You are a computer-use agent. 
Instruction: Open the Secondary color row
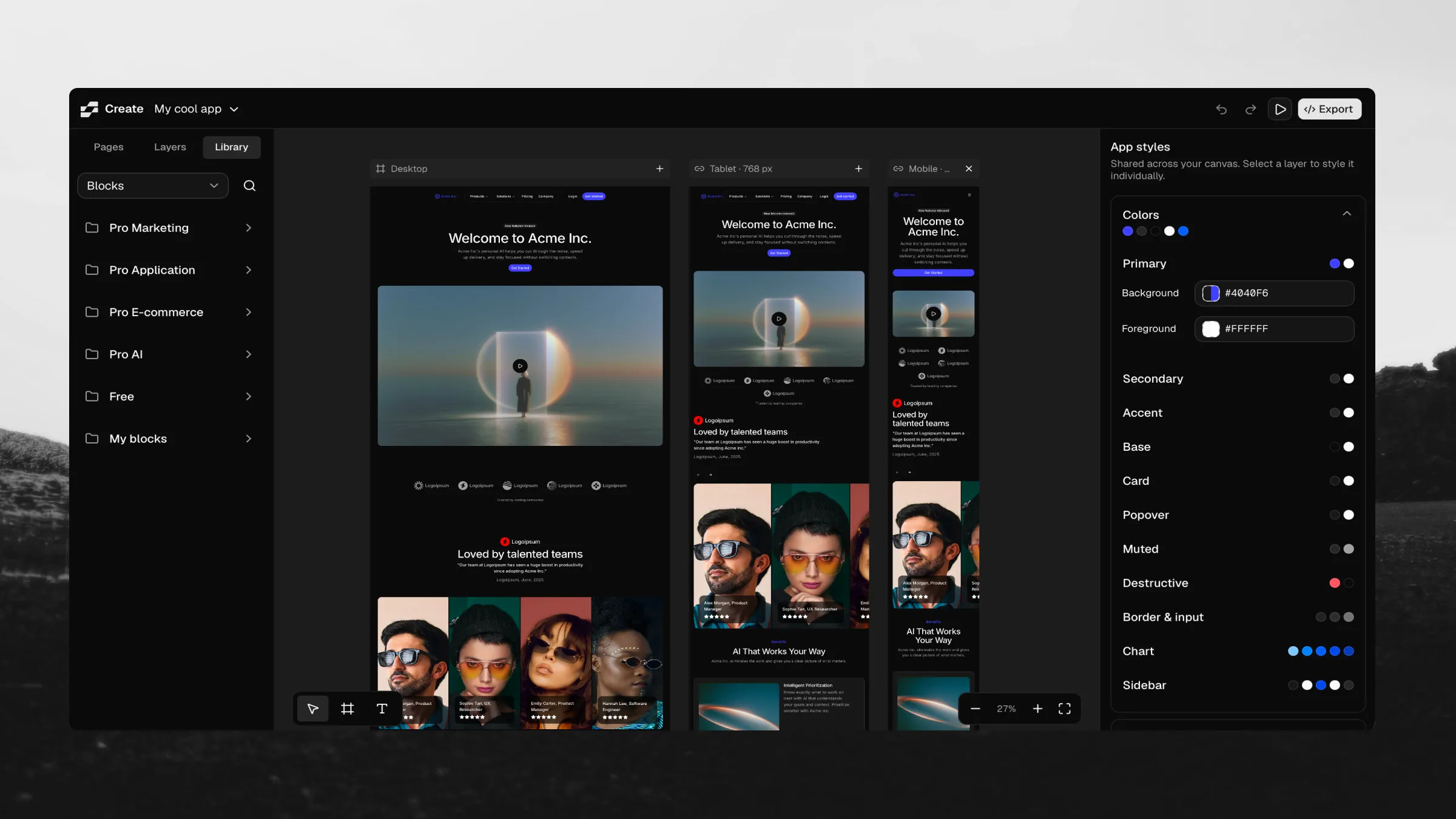pos(1238,379)
